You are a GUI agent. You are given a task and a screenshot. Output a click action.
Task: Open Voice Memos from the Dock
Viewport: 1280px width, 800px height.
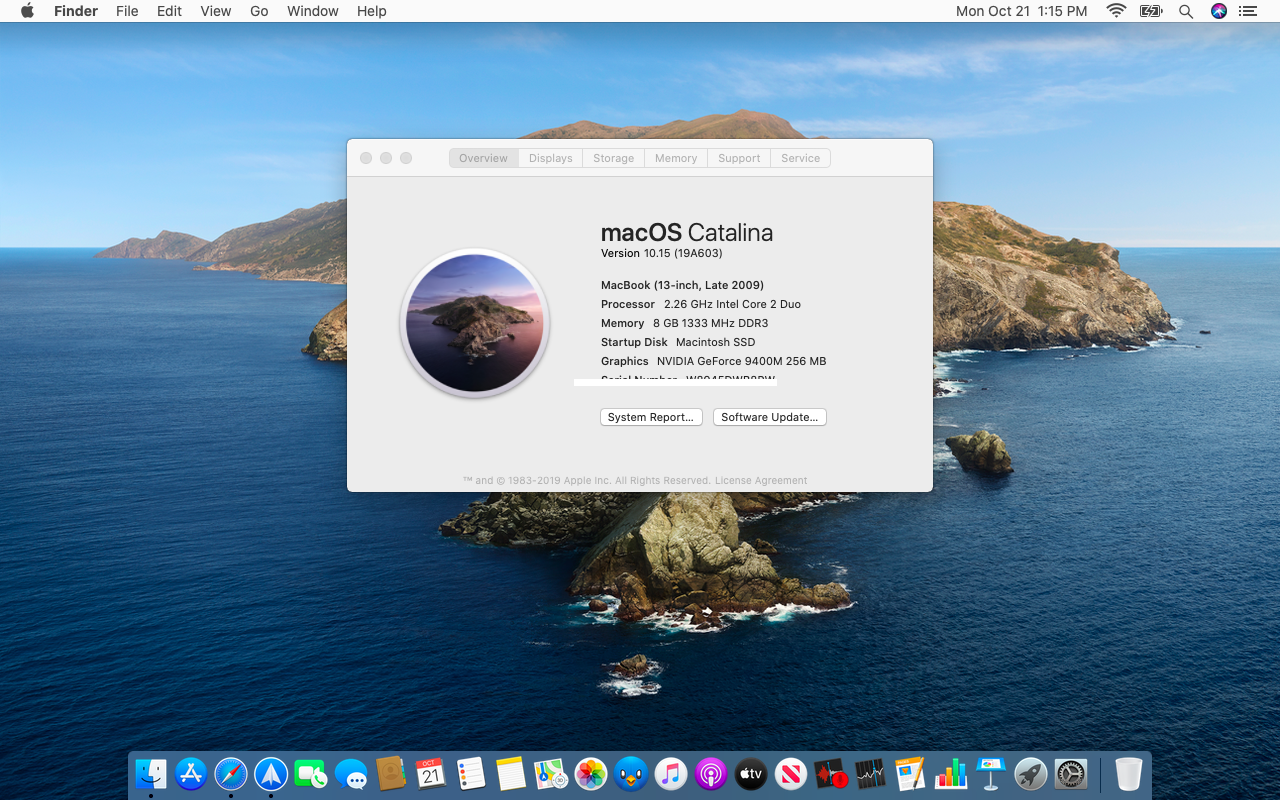pyautogui.click(x=831, y=774)
